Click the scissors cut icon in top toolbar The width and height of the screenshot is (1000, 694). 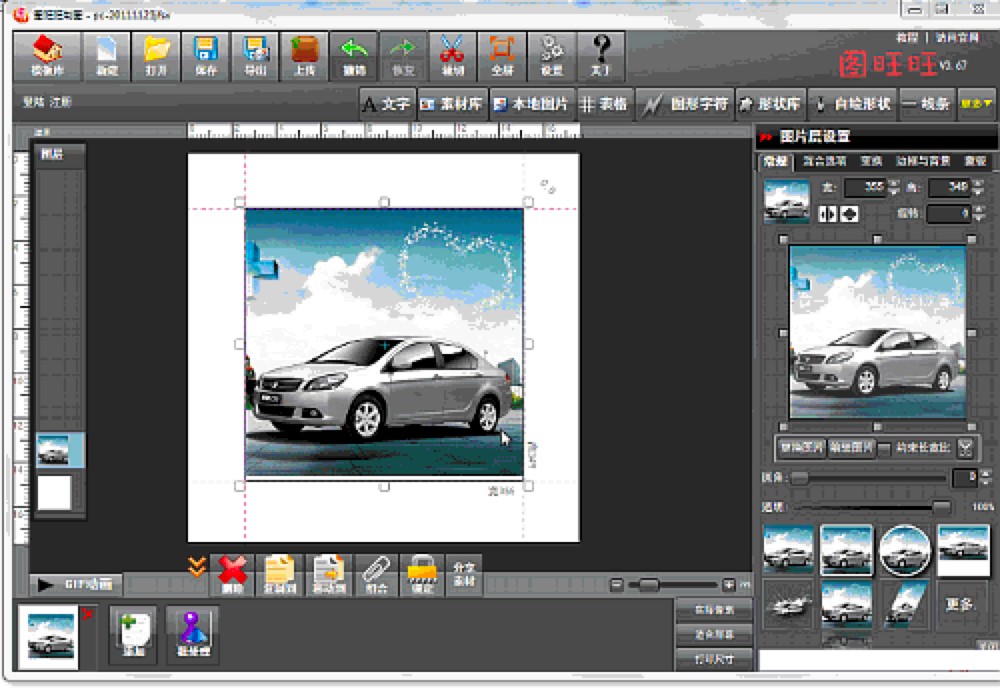pos(453,55)
